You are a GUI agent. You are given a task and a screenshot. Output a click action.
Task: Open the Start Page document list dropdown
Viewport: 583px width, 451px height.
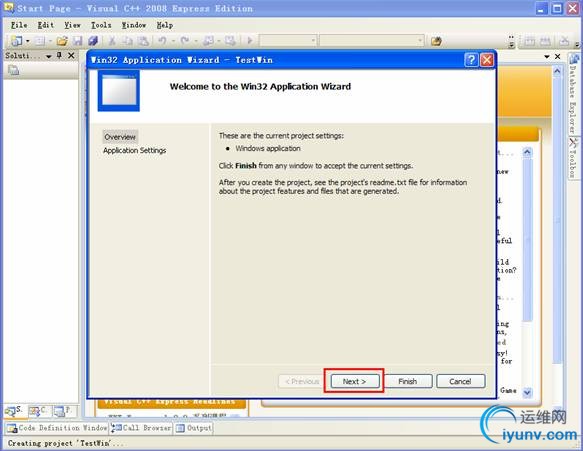tap(547, 57)
